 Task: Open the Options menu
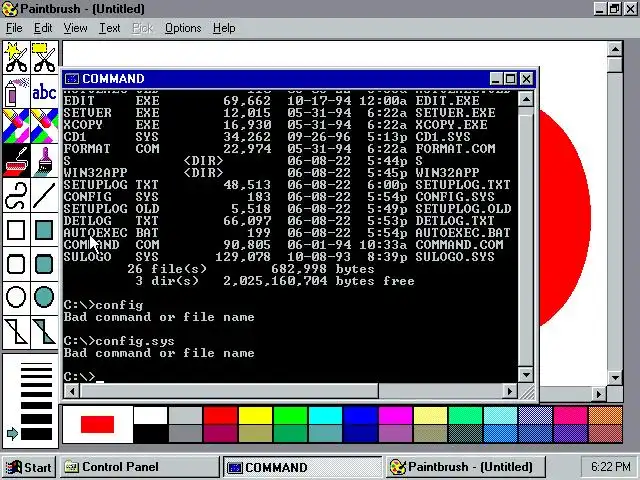point(183,28)
